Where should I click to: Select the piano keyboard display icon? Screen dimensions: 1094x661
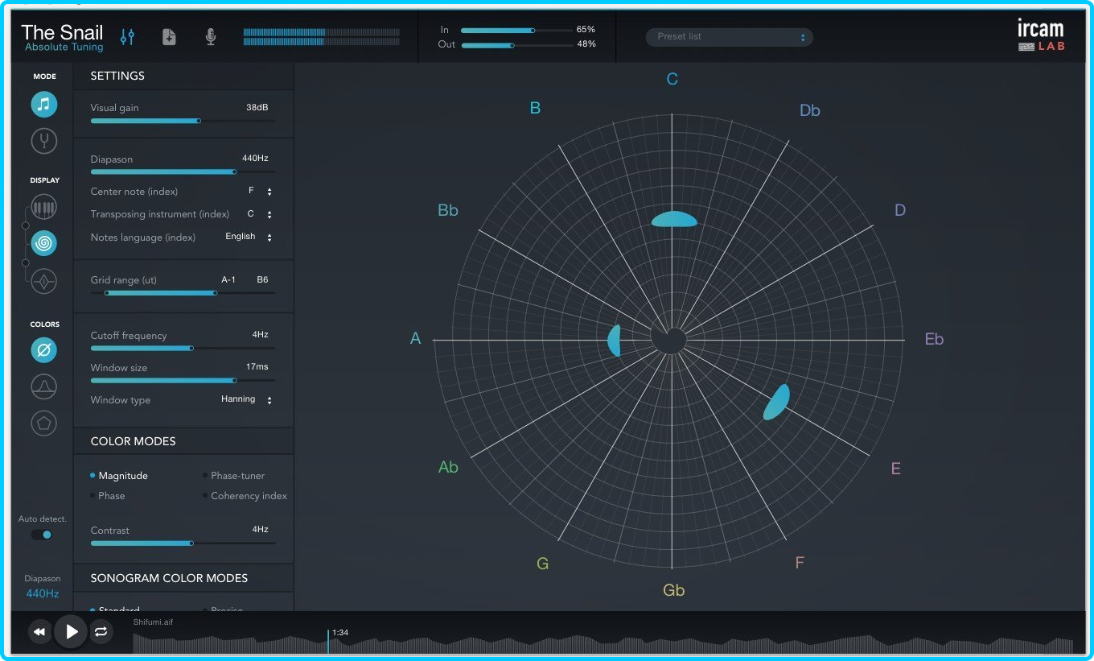click(x=44, y=208)
